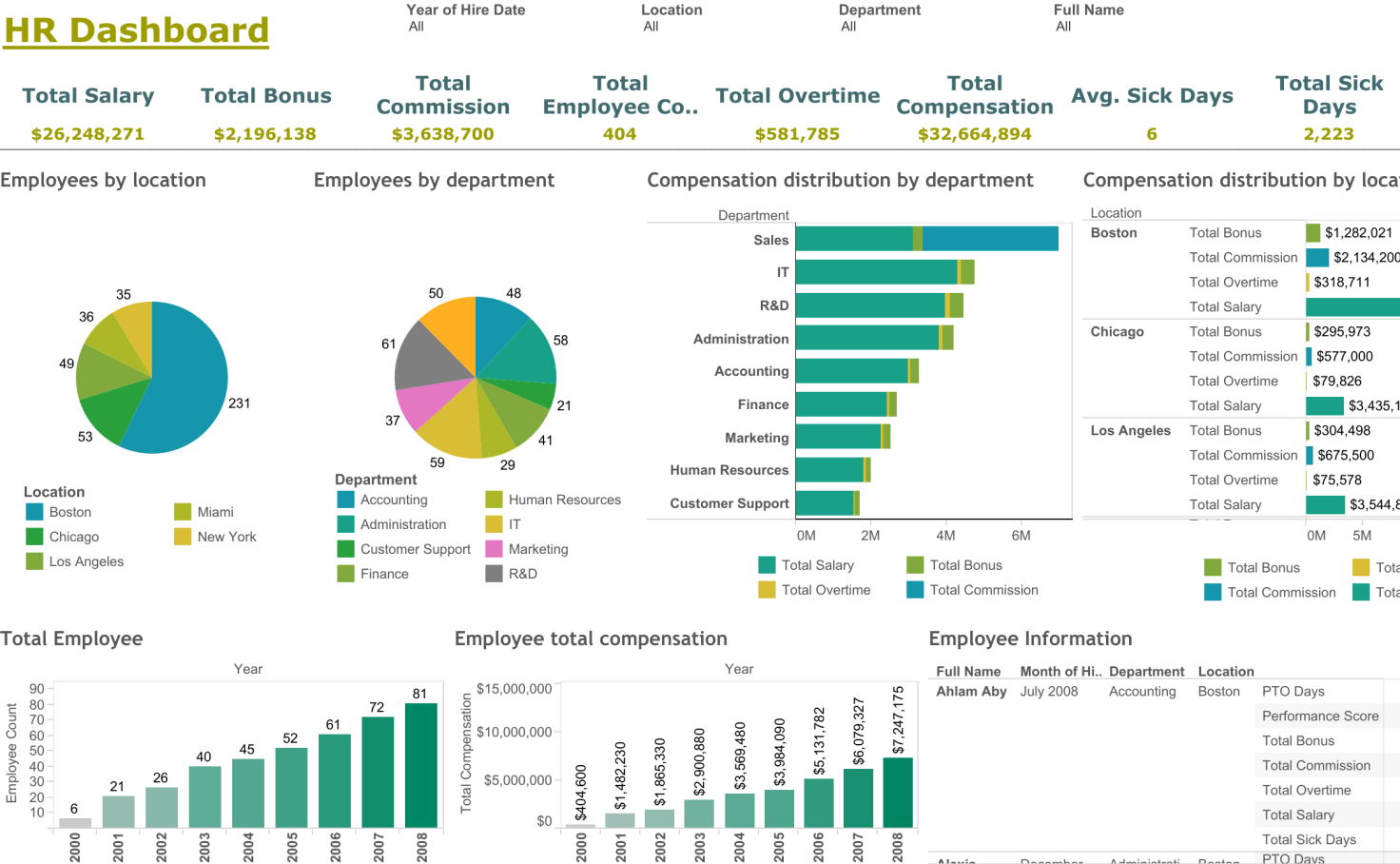Click the Customer Support bar in compensation chart

tap(826, 502)
